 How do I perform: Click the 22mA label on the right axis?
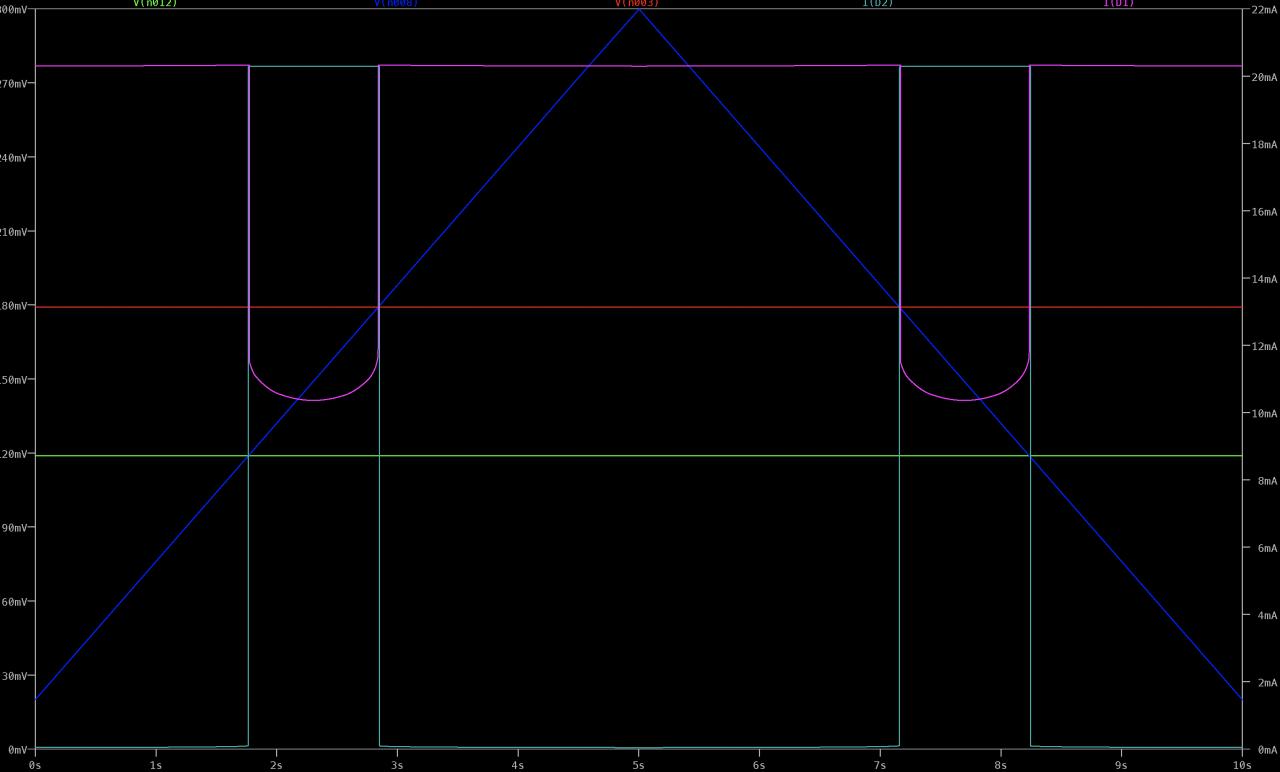1264,10
